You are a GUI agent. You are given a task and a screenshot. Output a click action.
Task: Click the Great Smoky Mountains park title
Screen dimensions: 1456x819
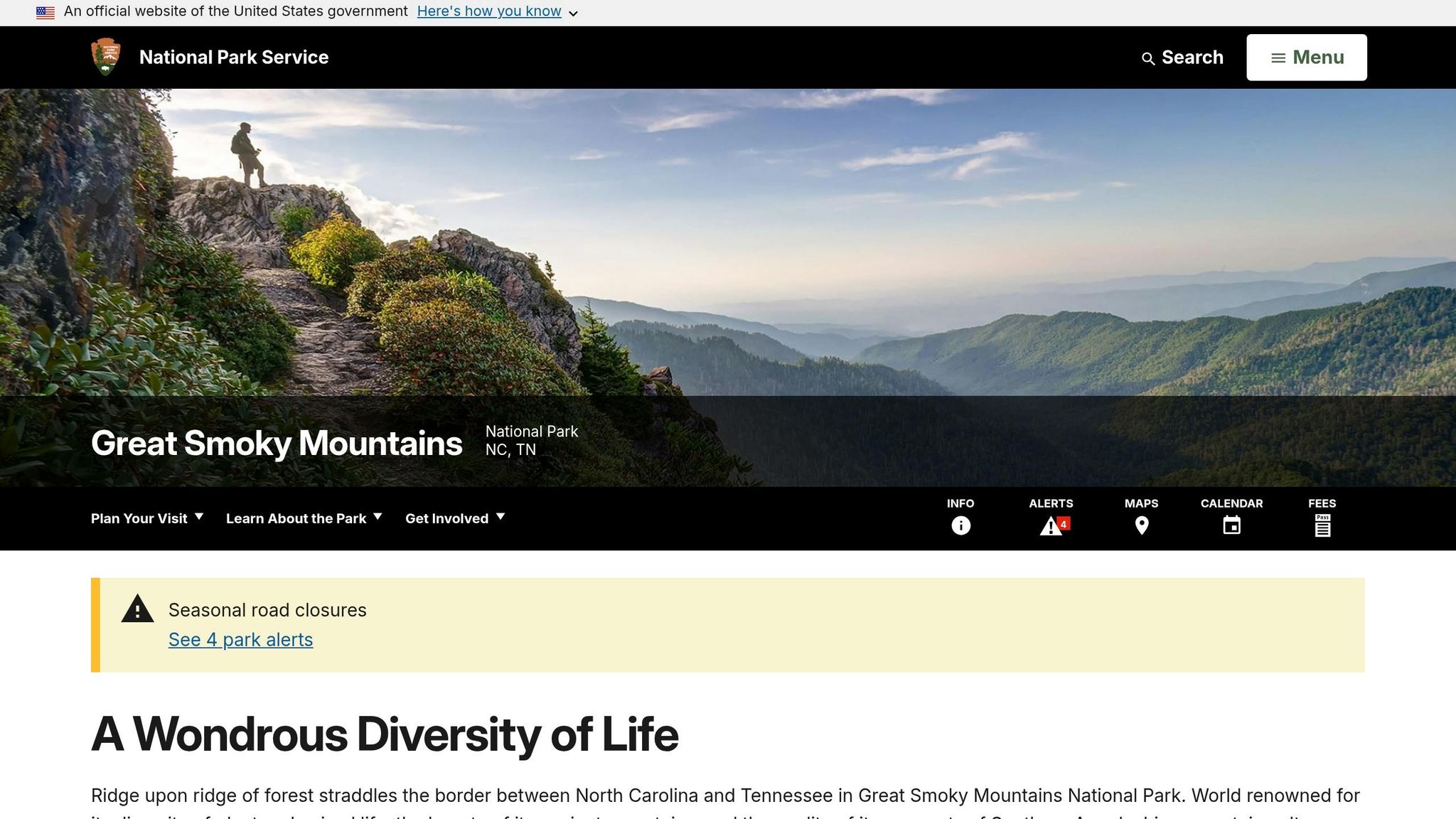point(277,443)
